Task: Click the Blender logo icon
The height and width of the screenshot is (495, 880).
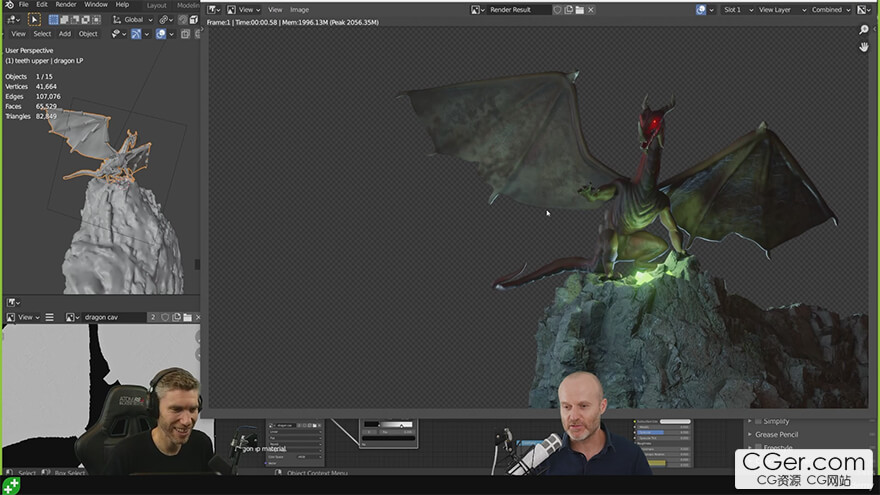Action: tap(9, 4)
